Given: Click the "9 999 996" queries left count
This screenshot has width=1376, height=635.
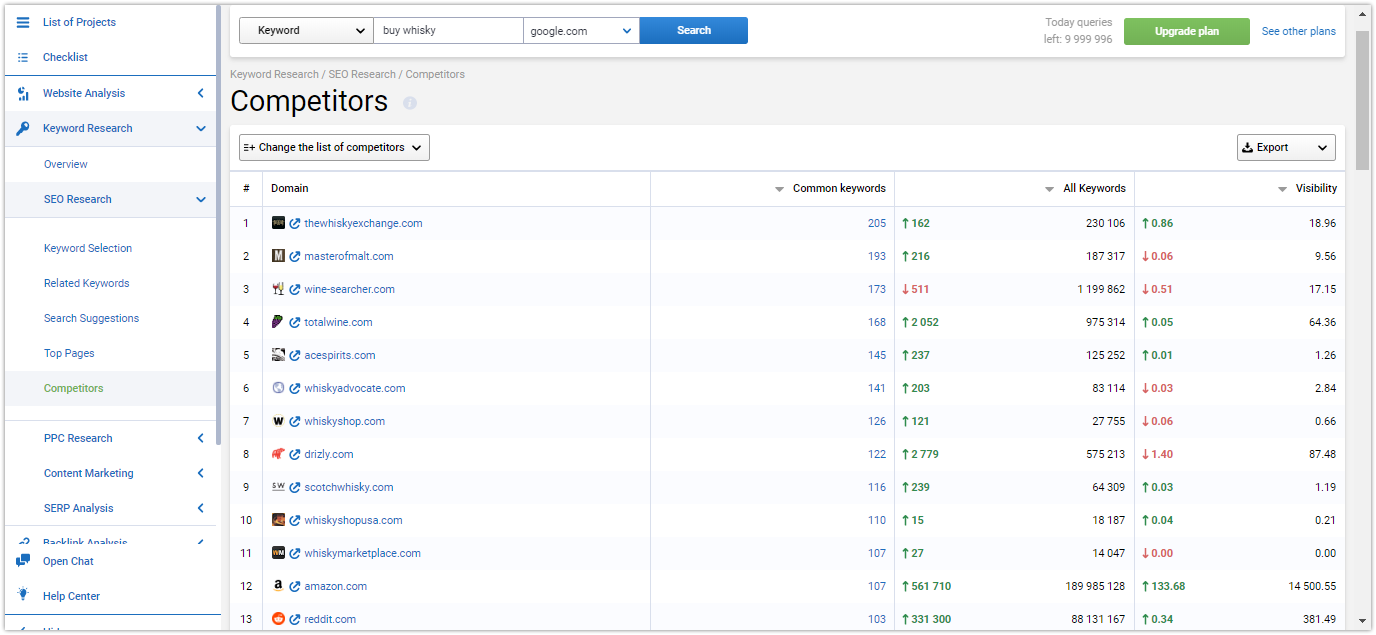Looking at the screenshot, I should [1086, 40].
